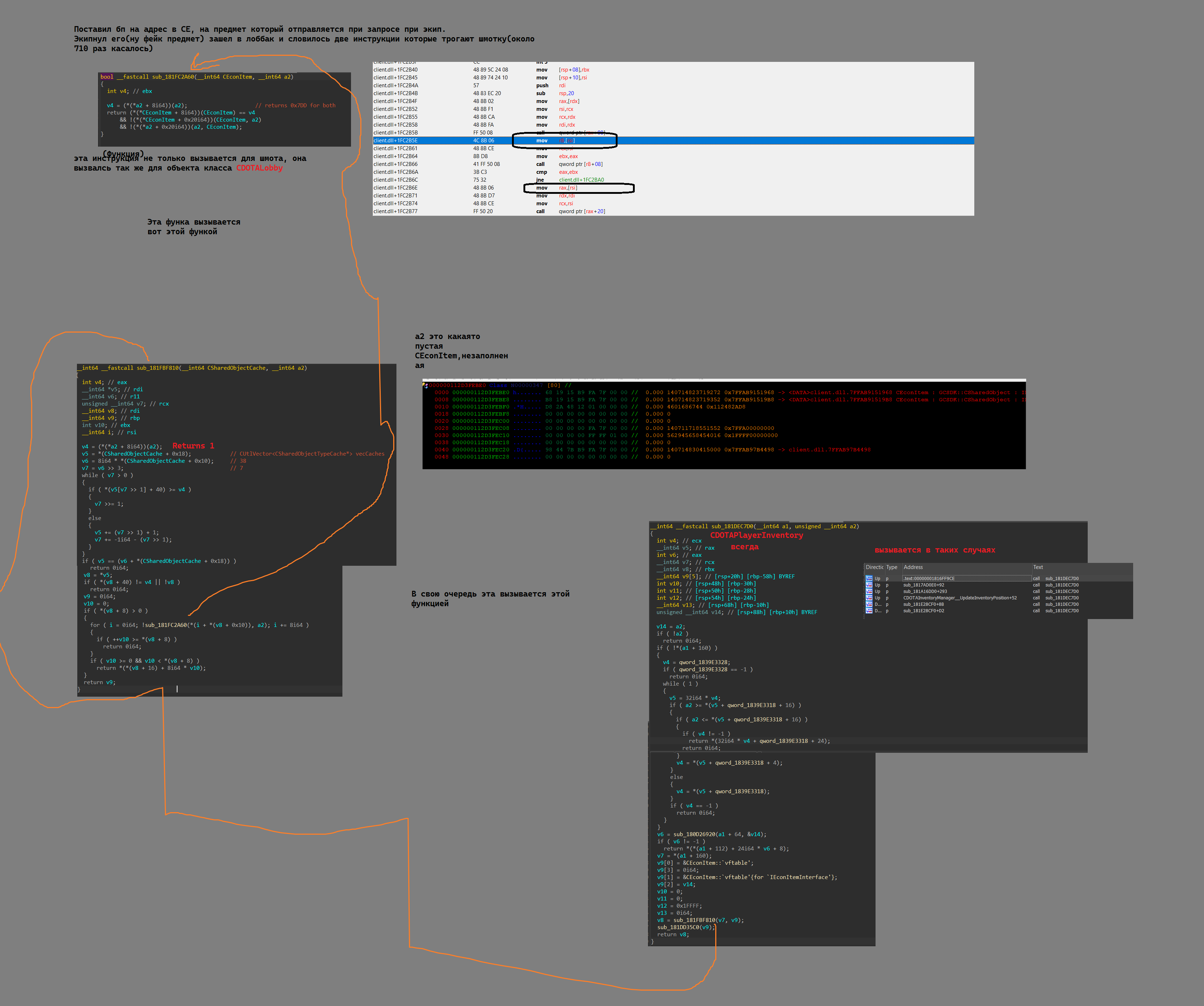This screenshot has width=1204, height=1006.
Task: Select disassembly row client.dll+1FC2B6E
Action: click(x=396, y=188)
